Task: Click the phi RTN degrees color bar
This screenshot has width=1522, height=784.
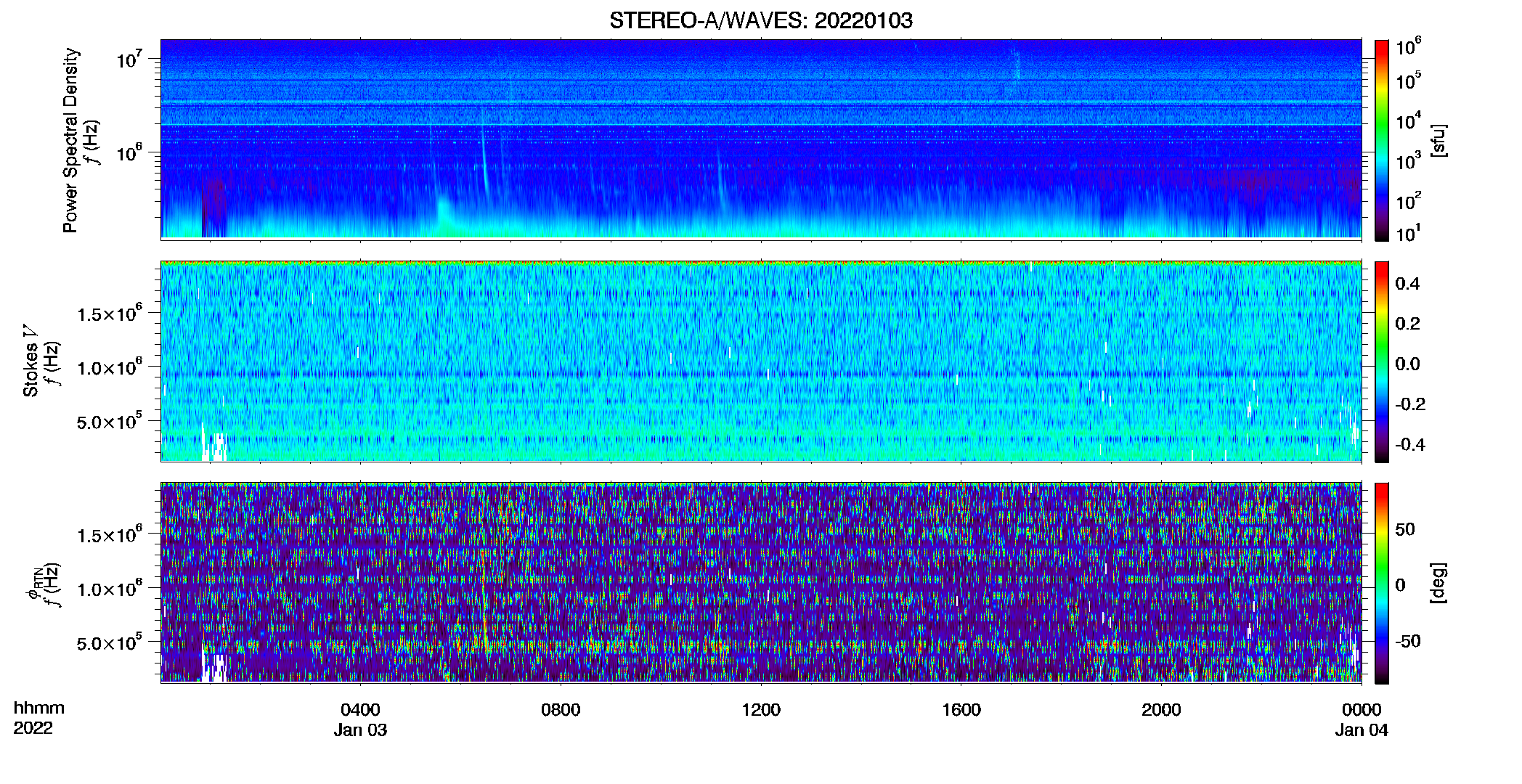Action: 1382,583
